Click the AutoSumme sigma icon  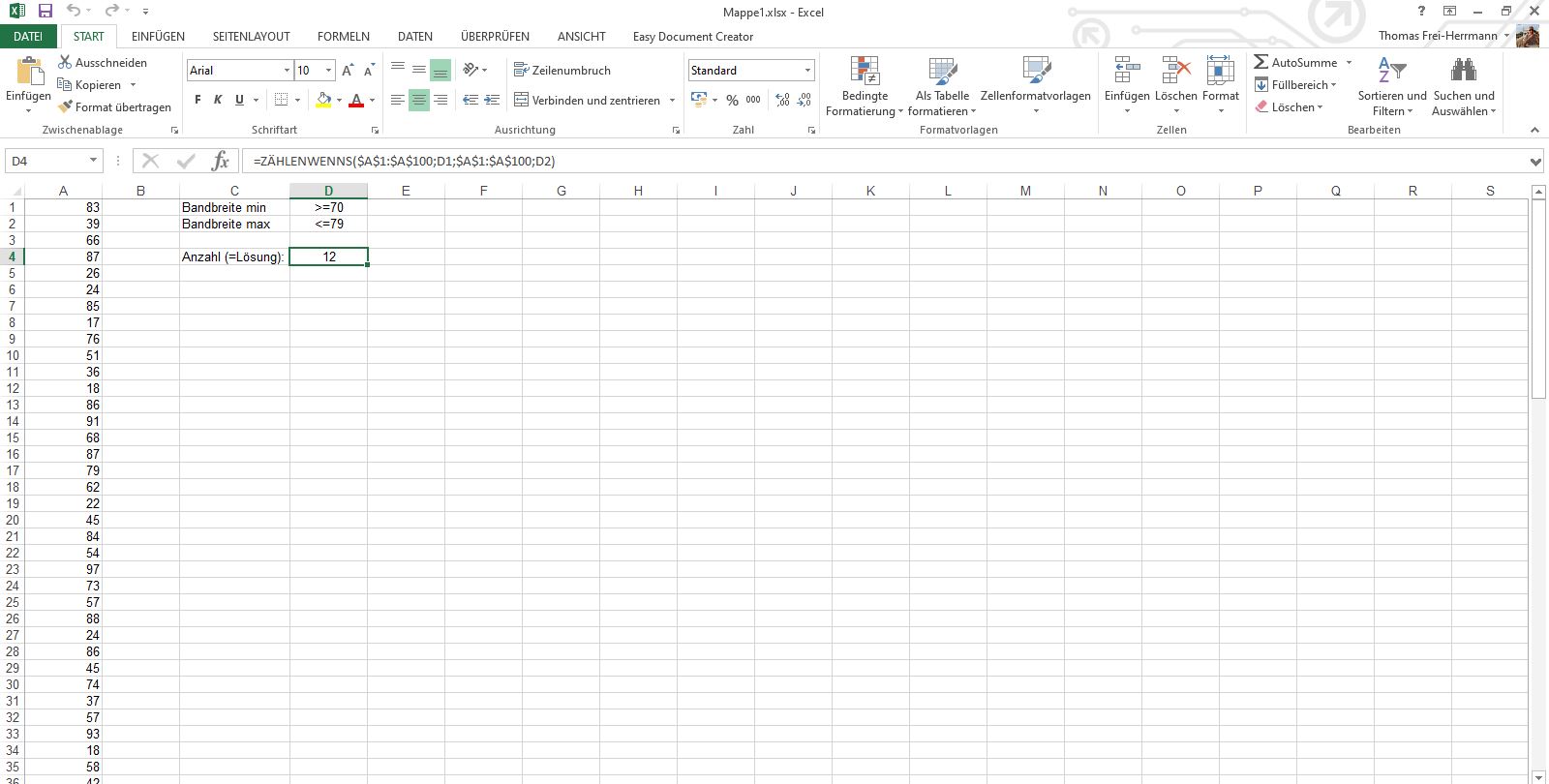1261,62
